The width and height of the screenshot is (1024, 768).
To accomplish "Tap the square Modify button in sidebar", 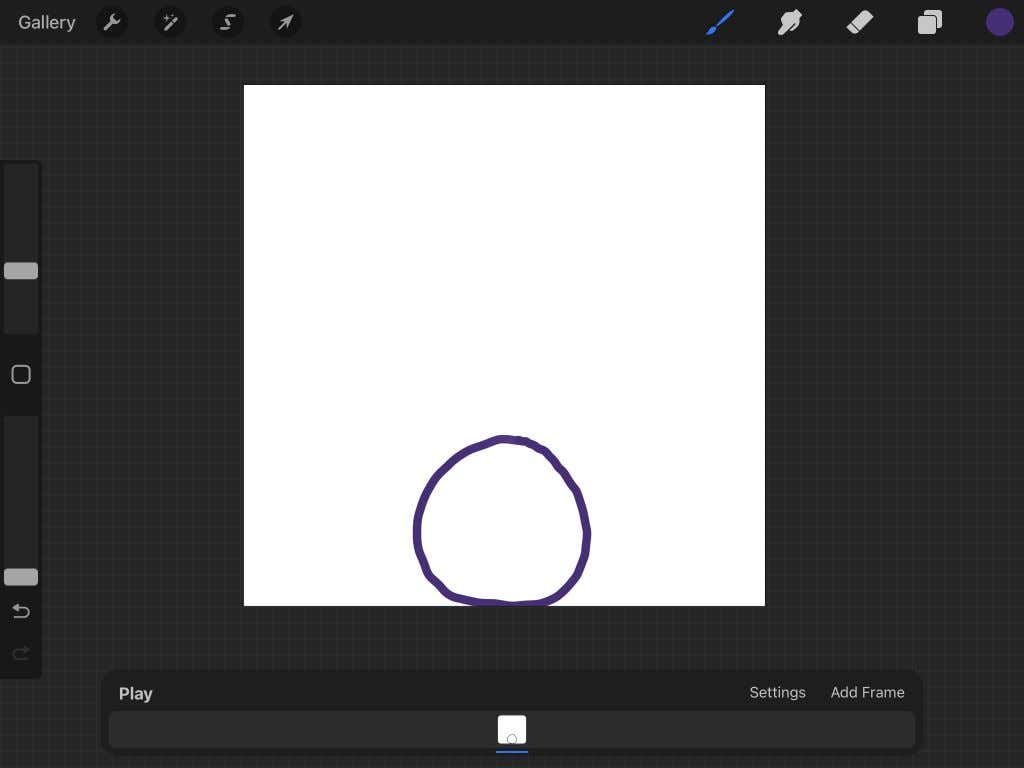I will (x=21, y=375).
